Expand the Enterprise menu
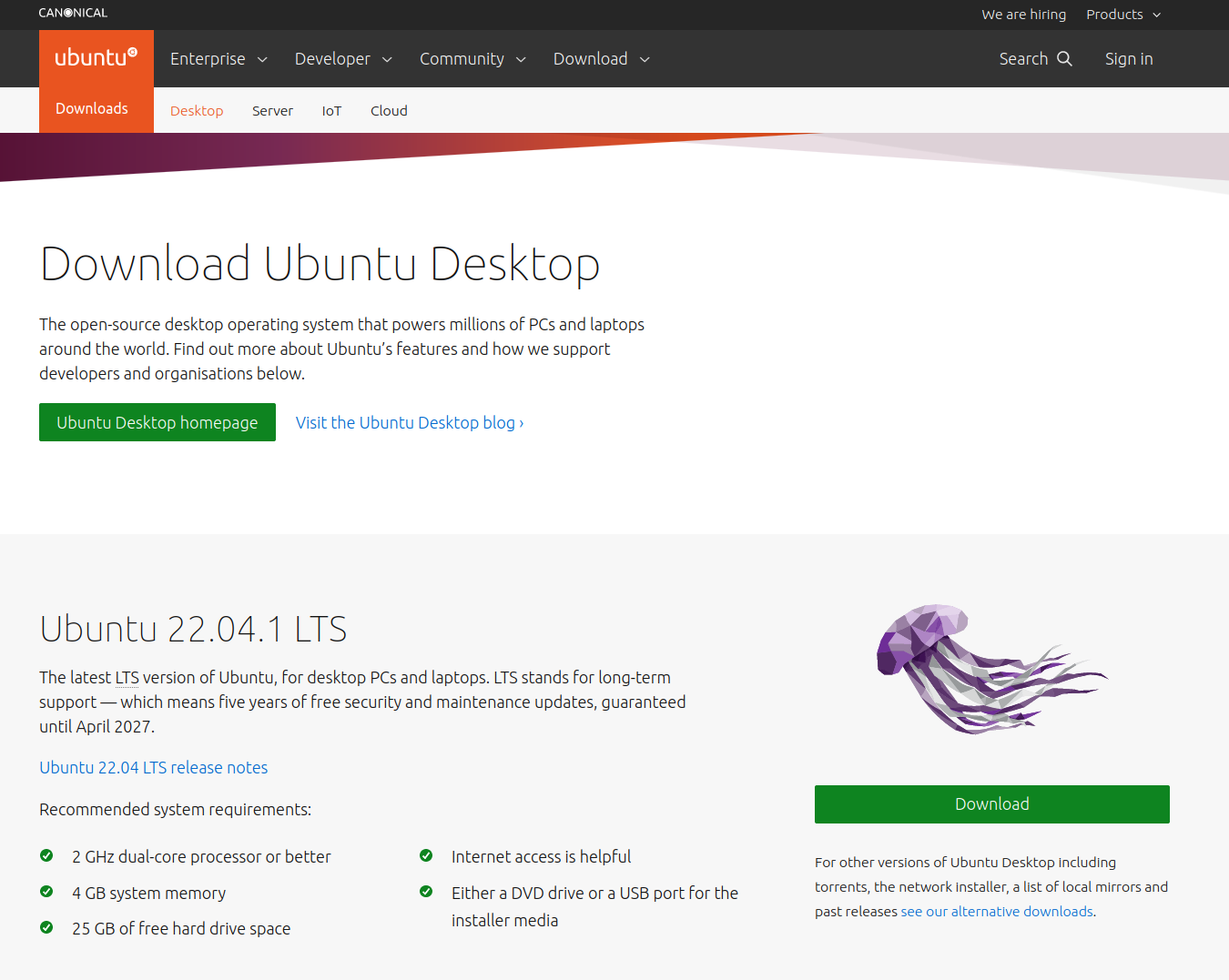Viewport: 1229px width, 980px height. pos(218,59)
